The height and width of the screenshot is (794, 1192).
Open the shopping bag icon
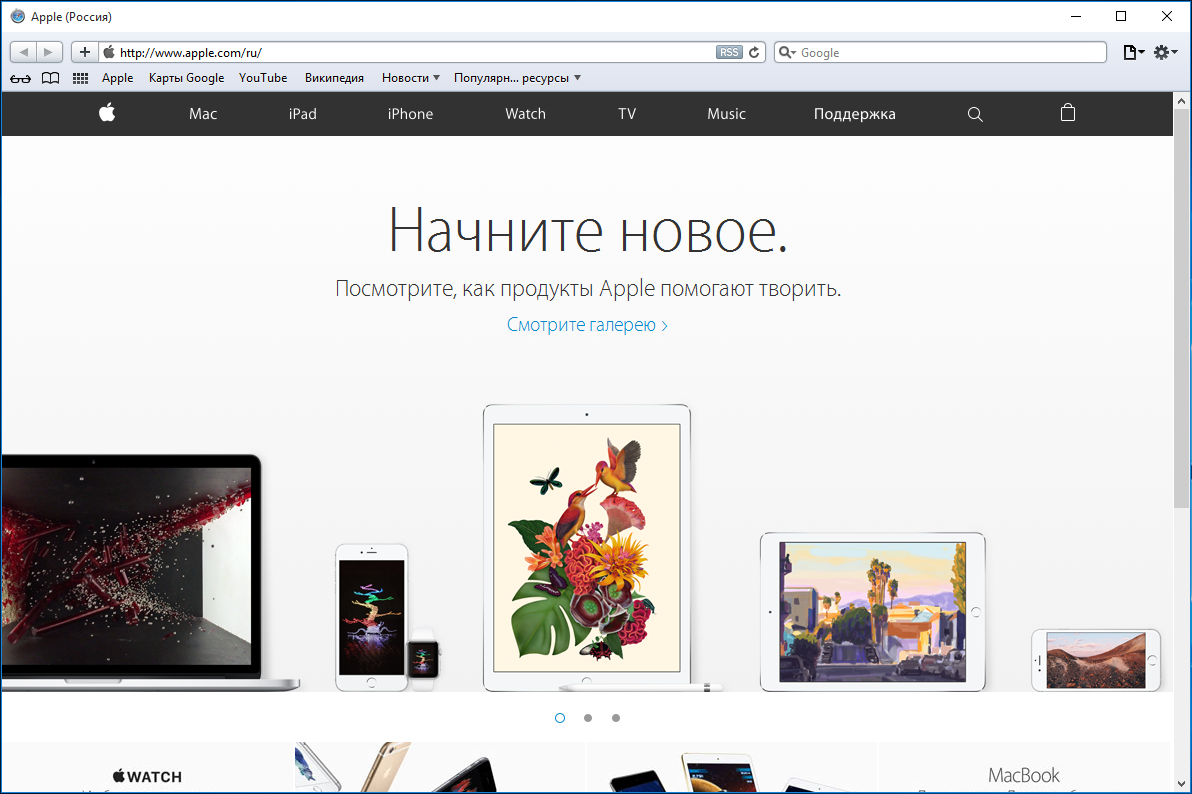point(1067,113)
